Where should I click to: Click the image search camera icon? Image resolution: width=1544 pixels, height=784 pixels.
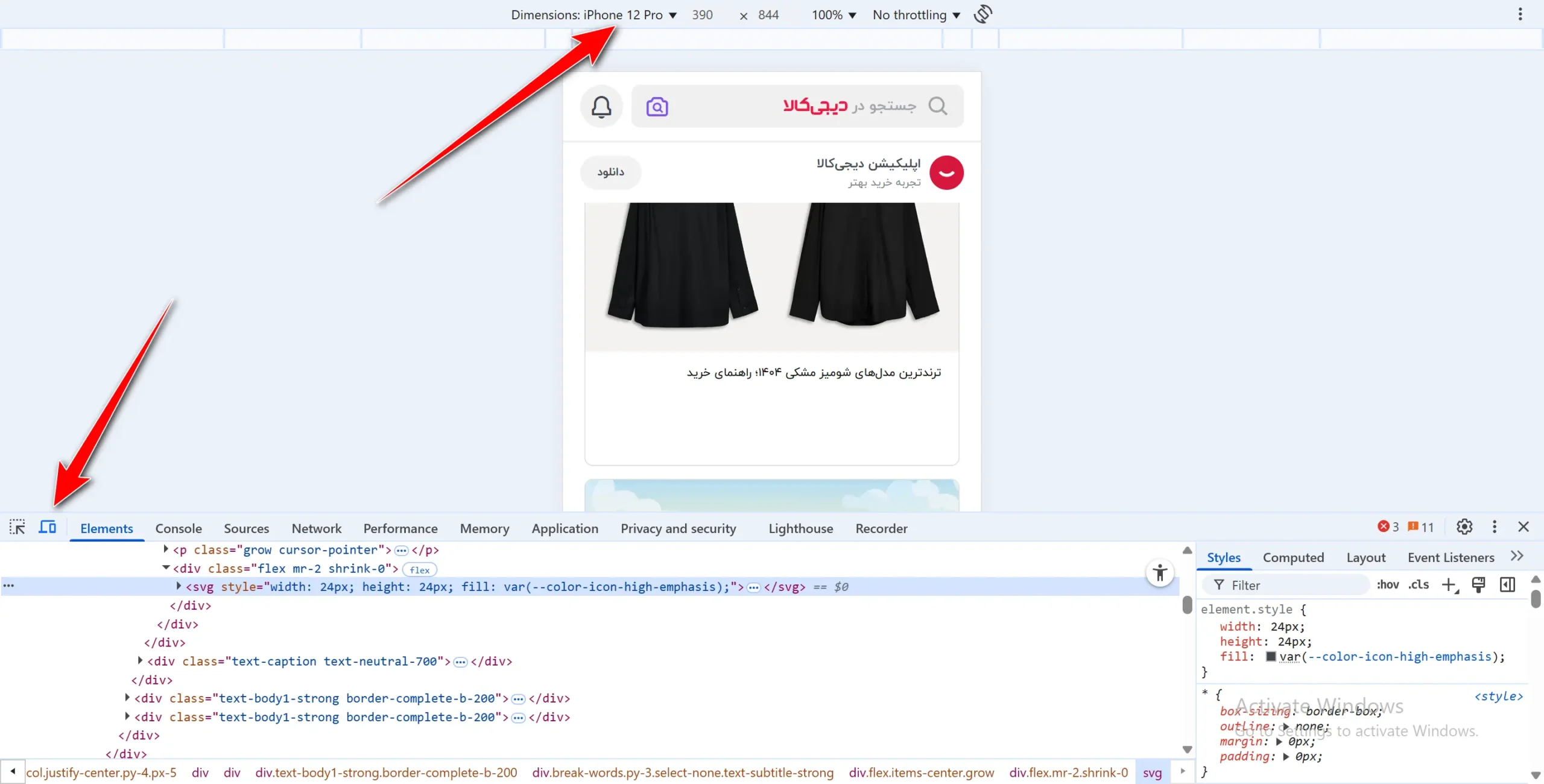click(657, 106)
